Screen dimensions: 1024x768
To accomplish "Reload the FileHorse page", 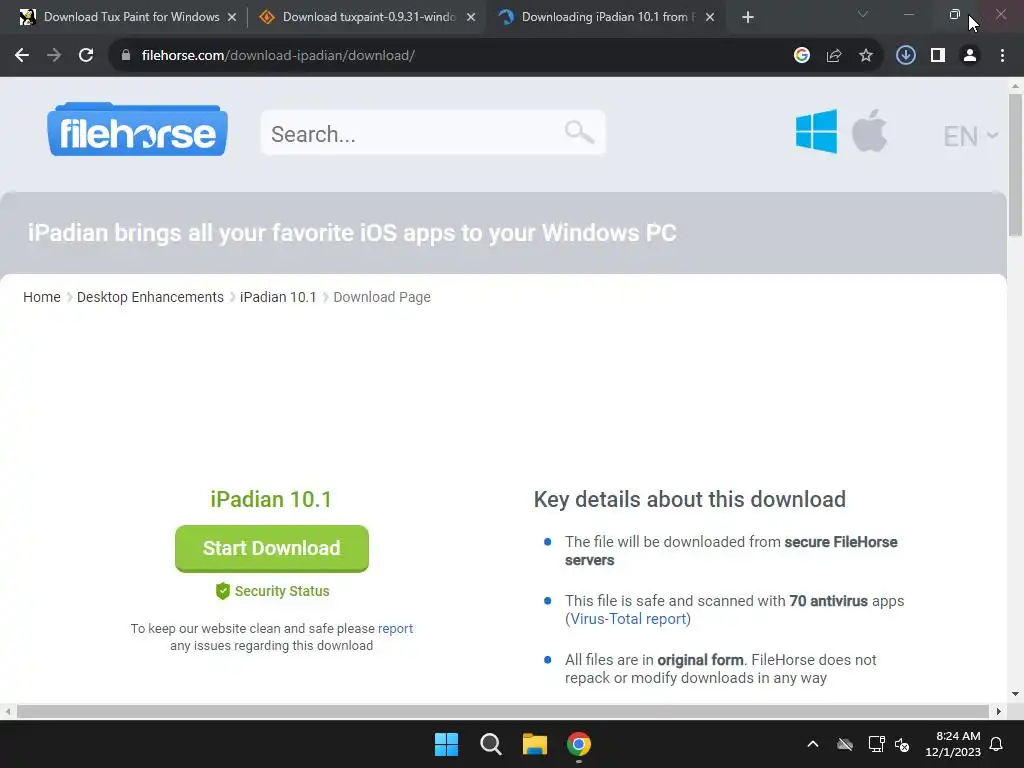I will click(86, 56).
